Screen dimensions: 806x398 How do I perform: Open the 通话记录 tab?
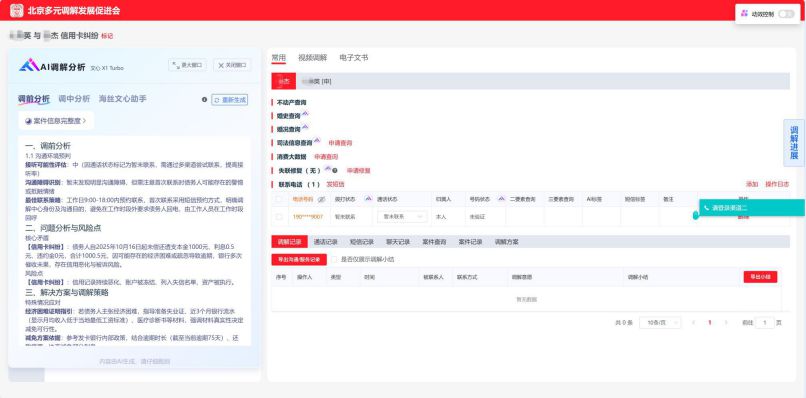pos(325,242)
